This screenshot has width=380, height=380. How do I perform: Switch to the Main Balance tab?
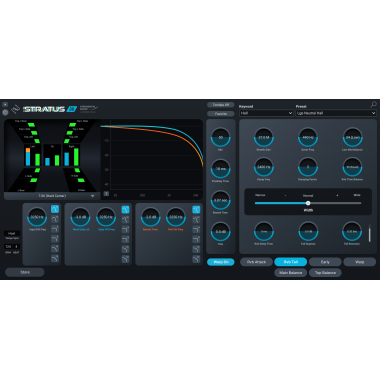[291, 273]
